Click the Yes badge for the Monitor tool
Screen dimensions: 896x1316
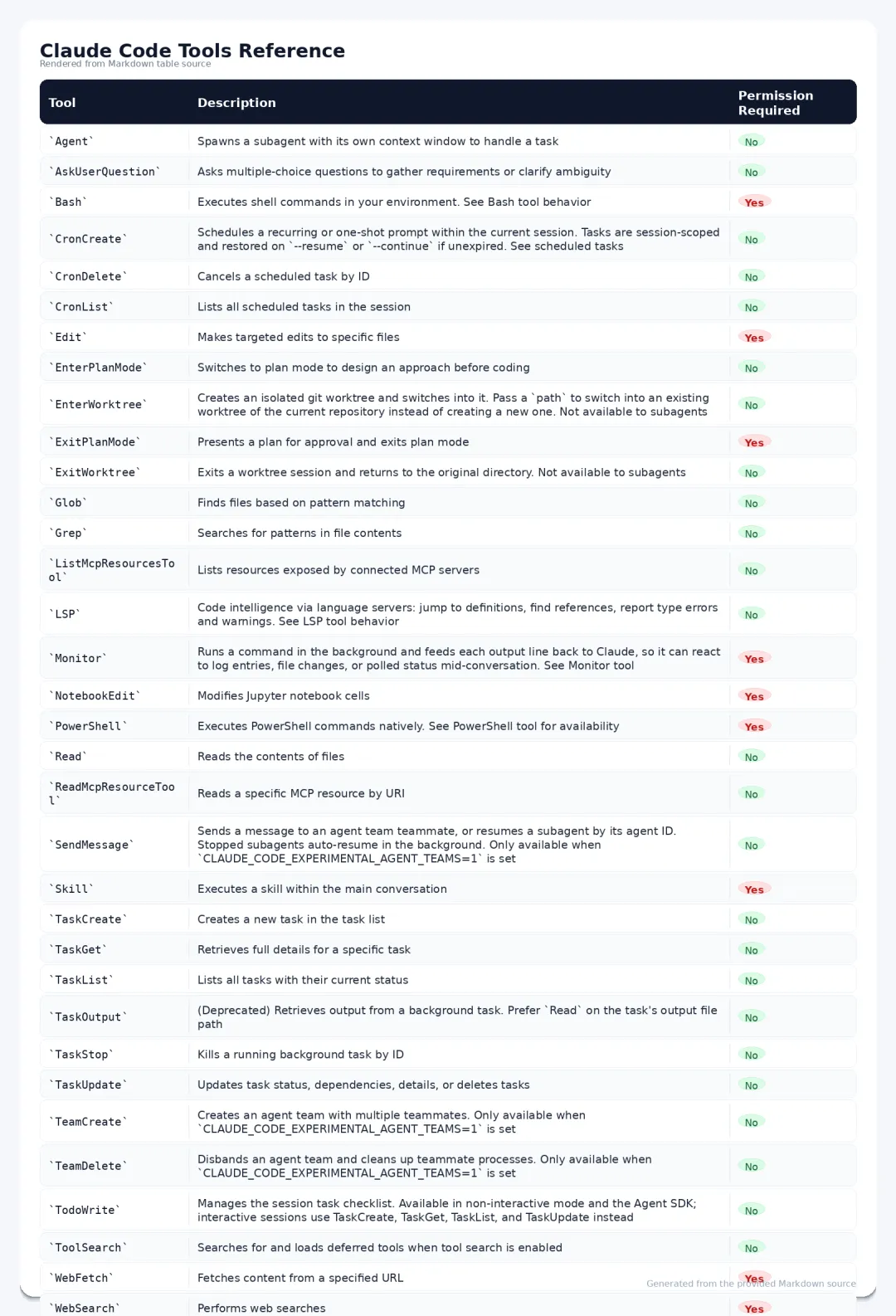coord(754,659)
